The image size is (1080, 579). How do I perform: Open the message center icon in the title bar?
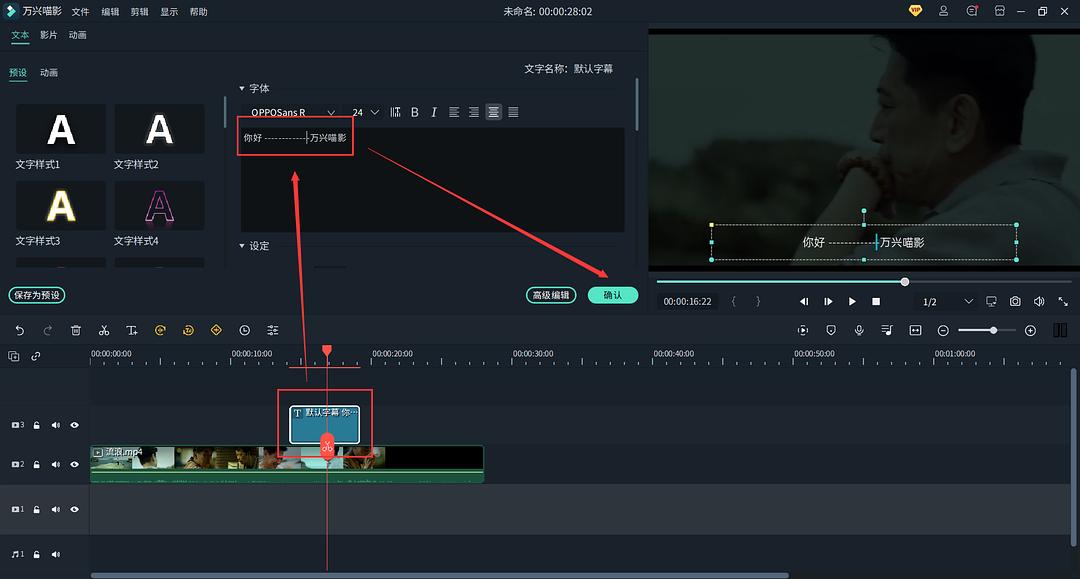(972, 11)
